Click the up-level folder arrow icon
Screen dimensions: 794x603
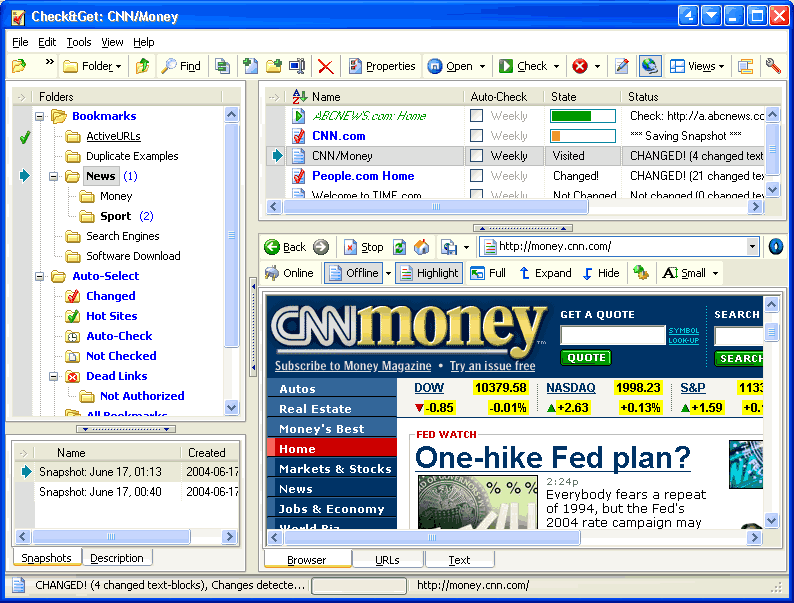coord(143,67)
